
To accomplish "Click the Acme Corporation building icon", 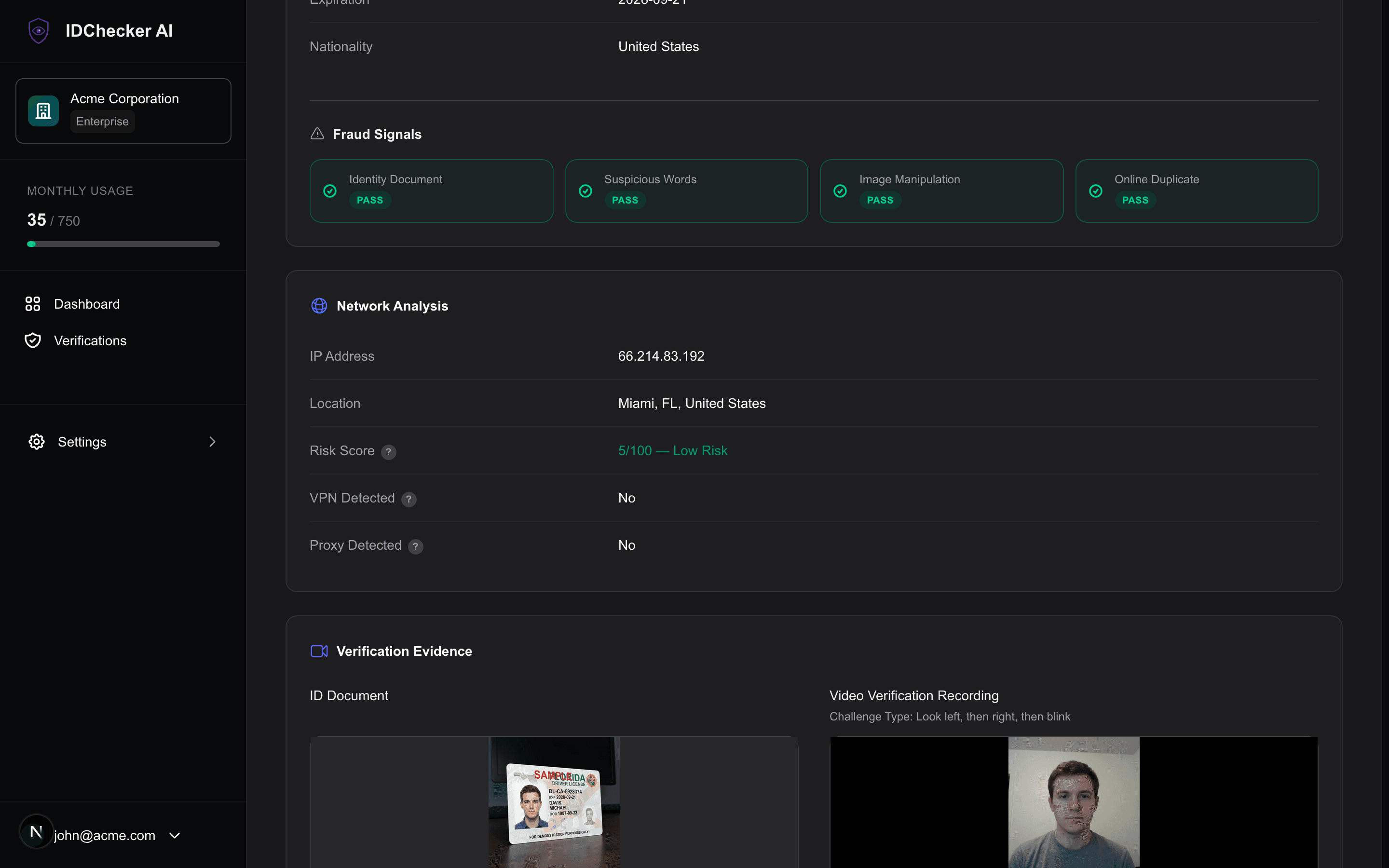I will pyautogui.click(x=43, y=110).
